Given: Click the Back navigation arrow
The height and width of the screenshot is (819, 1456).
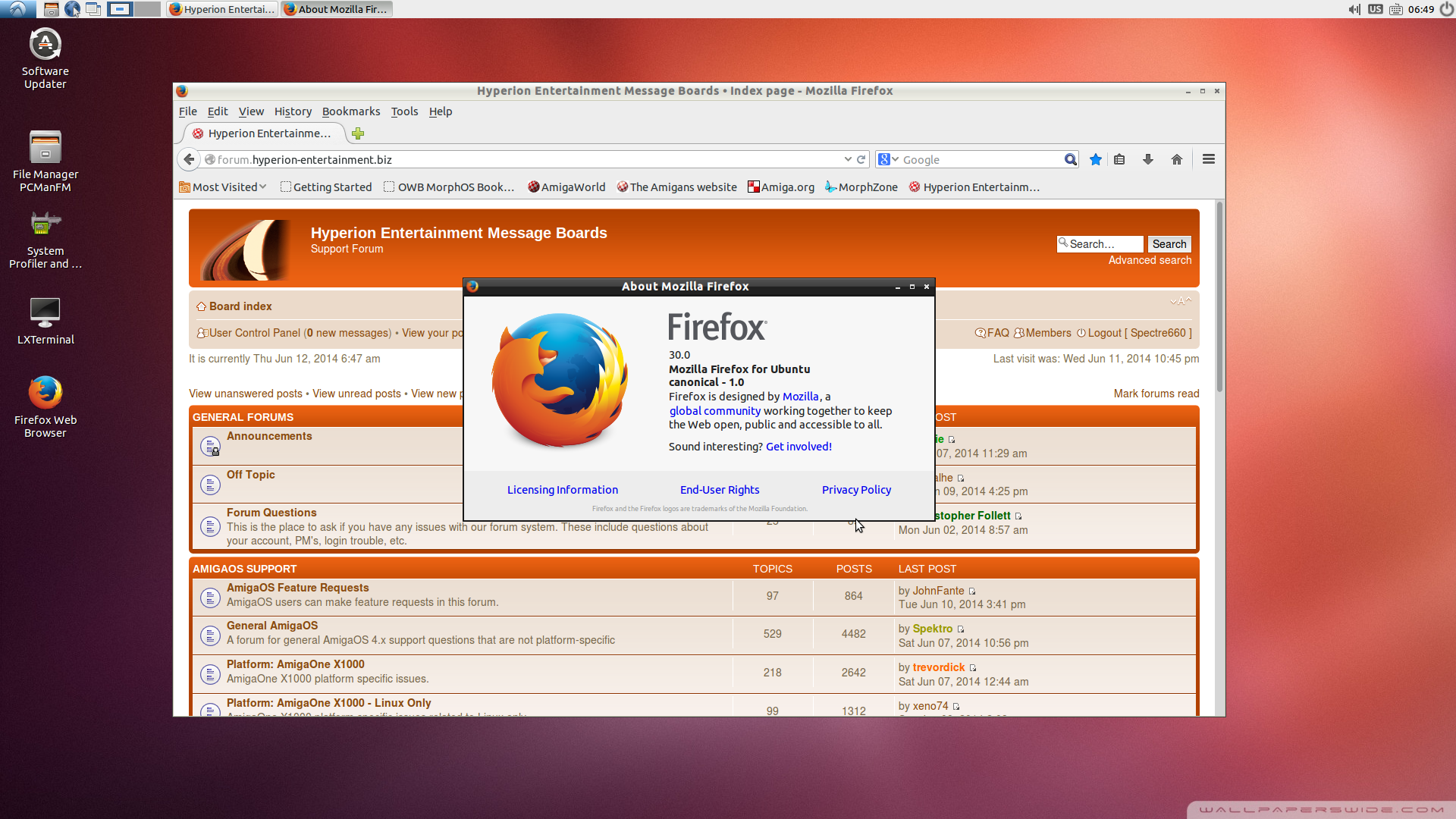Looking at the screenshot, I should pyautogui.click(x=189, y=159).
